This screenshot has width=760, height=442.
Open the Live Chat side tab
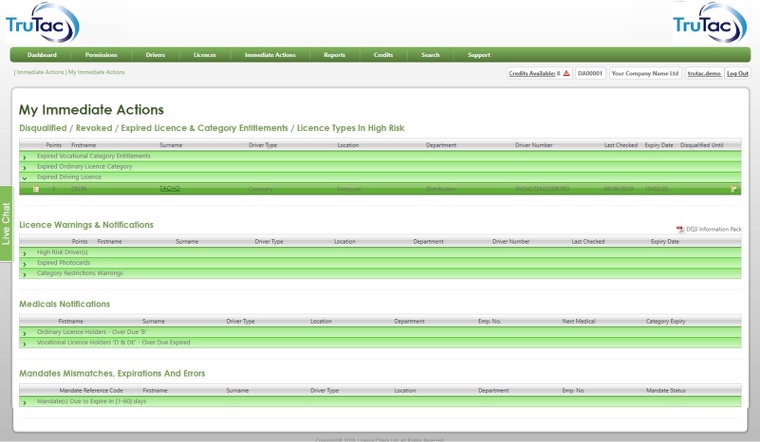coord(6,223)
